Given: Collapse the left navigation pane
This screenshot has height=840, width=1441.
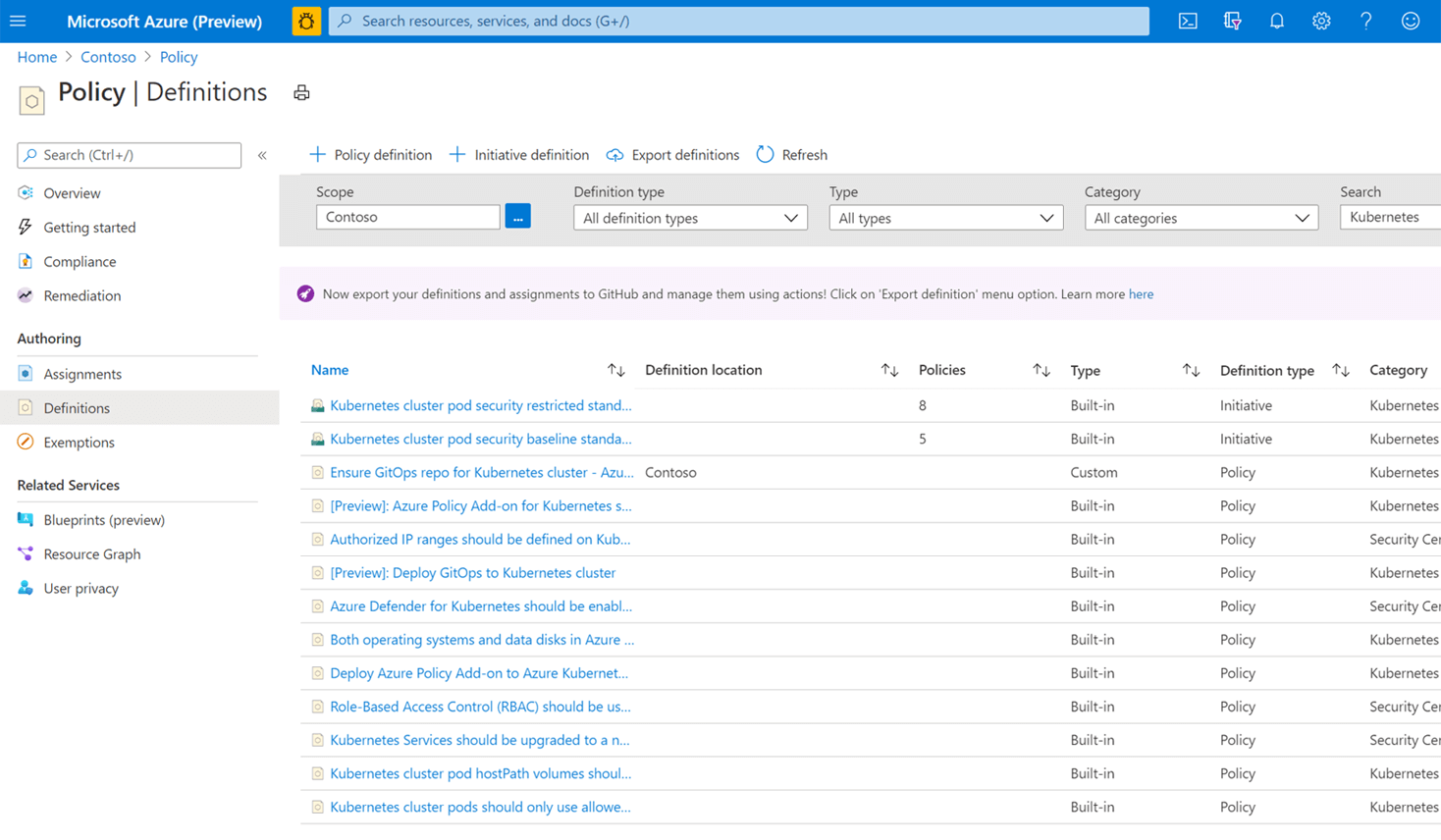Looking at the screenshot, I should point(262,155).
